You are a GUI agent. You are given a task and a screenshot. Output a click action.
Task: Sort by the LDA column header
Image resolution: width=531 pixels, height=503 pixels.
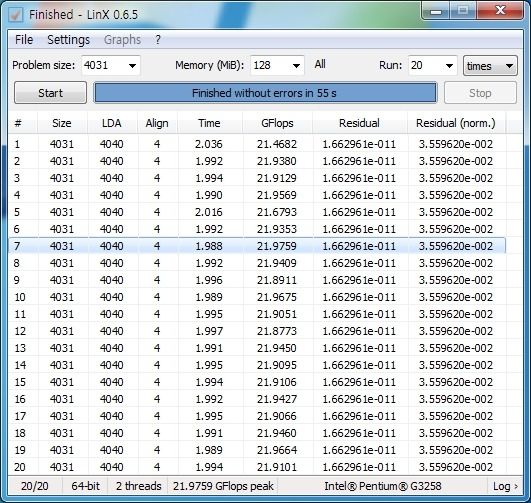click(112, 123)
